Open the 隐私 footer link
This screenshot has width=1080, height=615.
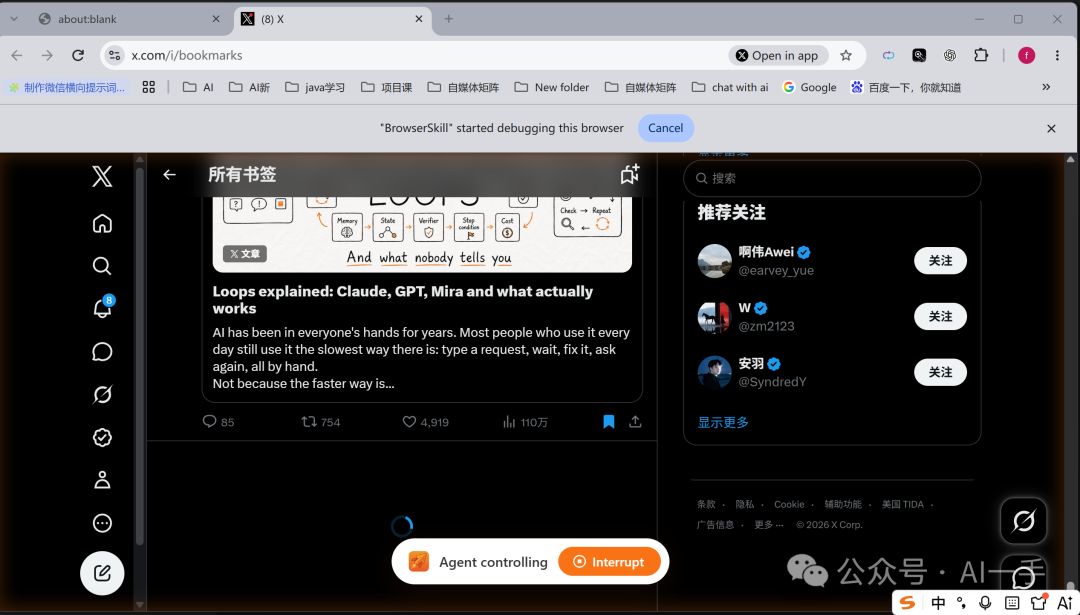tap(745, 504)
